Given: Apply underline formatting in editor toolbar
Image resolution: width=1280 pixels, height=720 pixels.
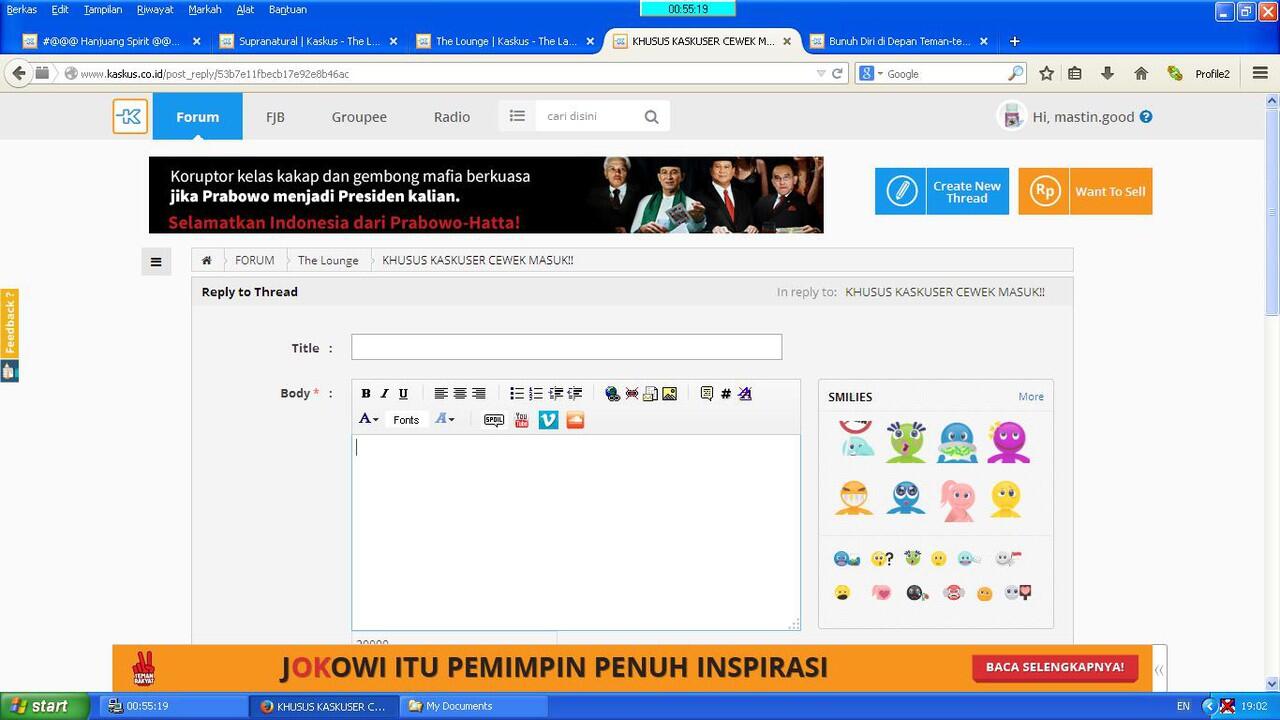Looking at the screenshot, I should click(403, 394).
